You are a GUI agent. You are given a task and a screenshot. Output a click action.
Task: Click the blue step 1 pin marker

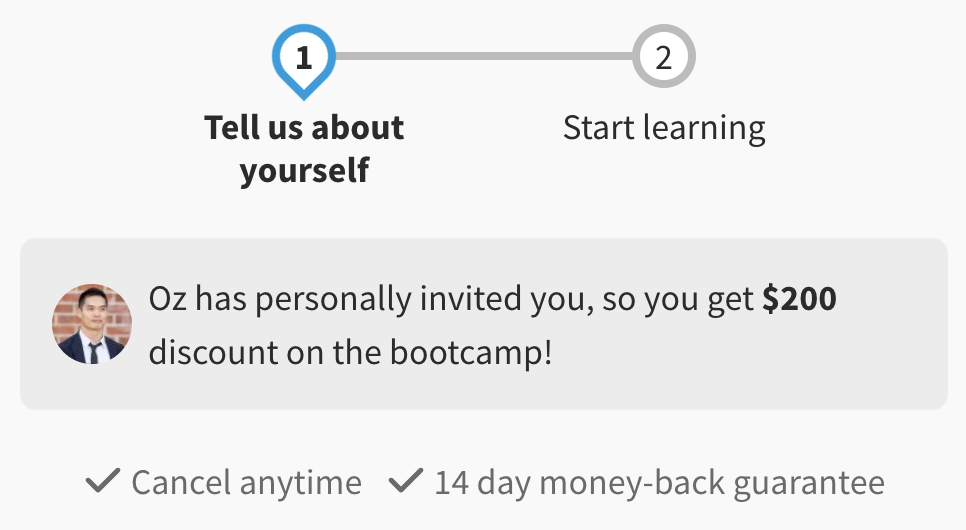(x=304, y=60)
